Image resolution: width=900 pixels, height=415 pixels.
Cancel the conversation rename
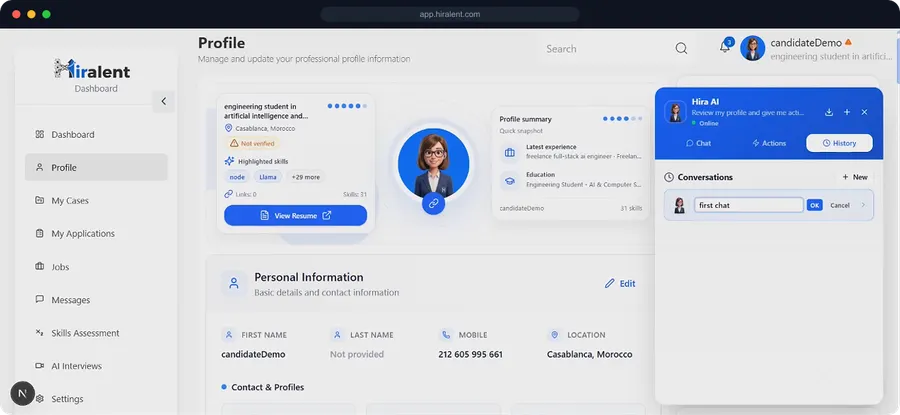pyautogui.click(x=840, y=205)
